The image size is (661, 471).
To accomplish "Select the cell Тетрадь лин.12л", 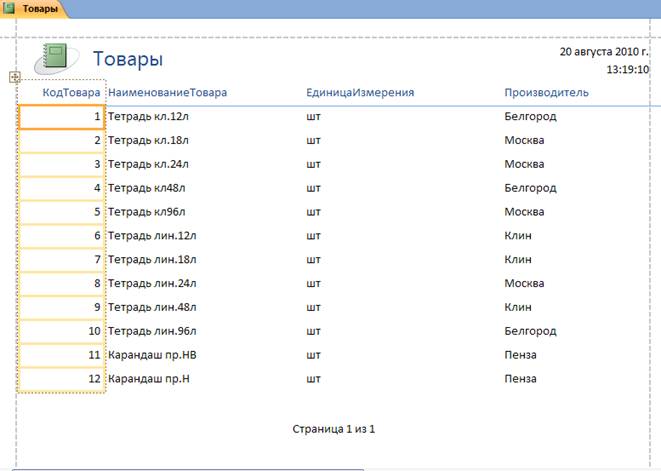I will click(x=152, y=236).
